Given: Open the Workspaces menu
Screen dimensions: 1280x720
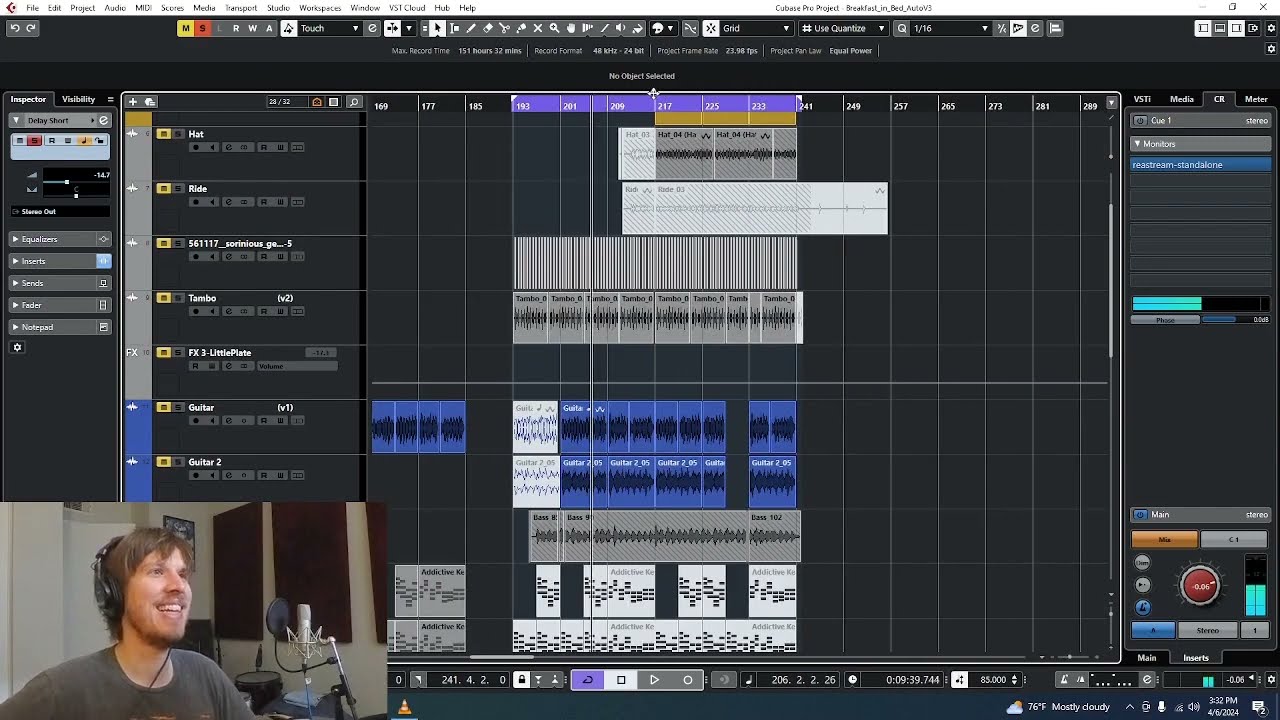Looking at the screenshot, I should coord(320,8).
